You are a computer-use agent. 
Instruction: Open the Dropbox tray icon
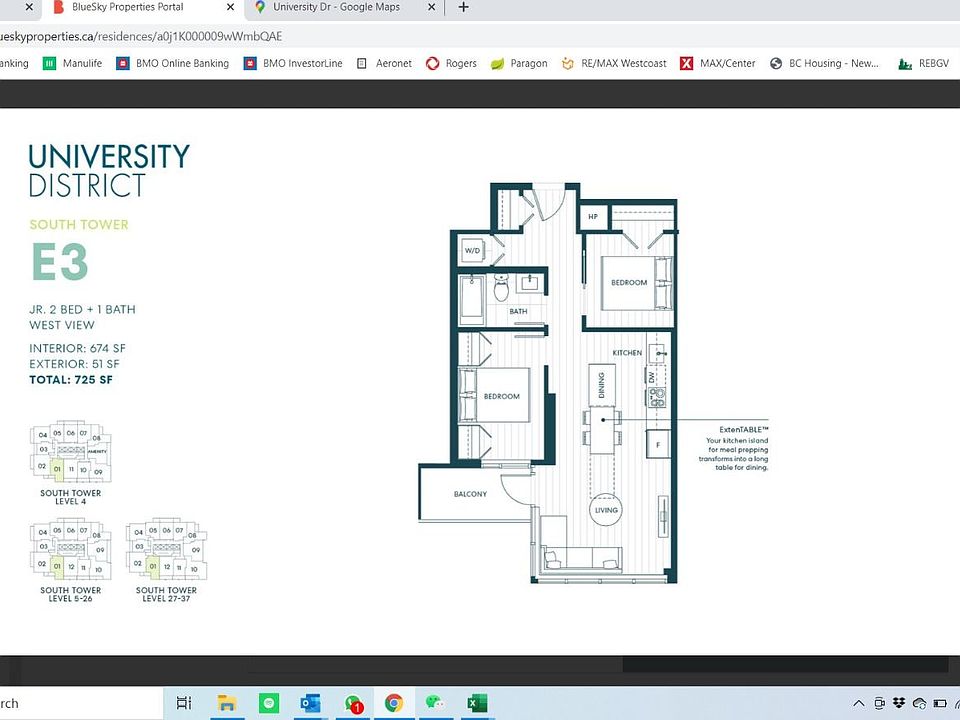coord(897,703)
